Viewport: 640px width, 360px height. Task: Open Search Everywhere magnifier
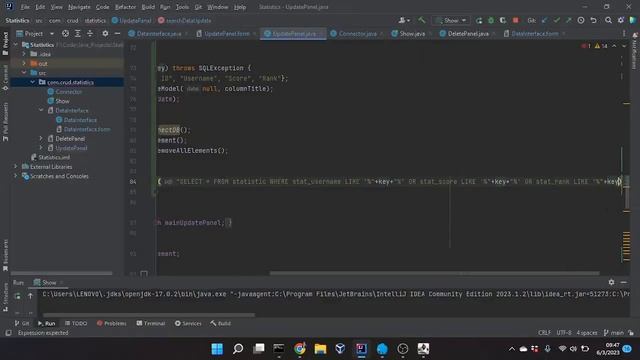click(x=608, y=20)
